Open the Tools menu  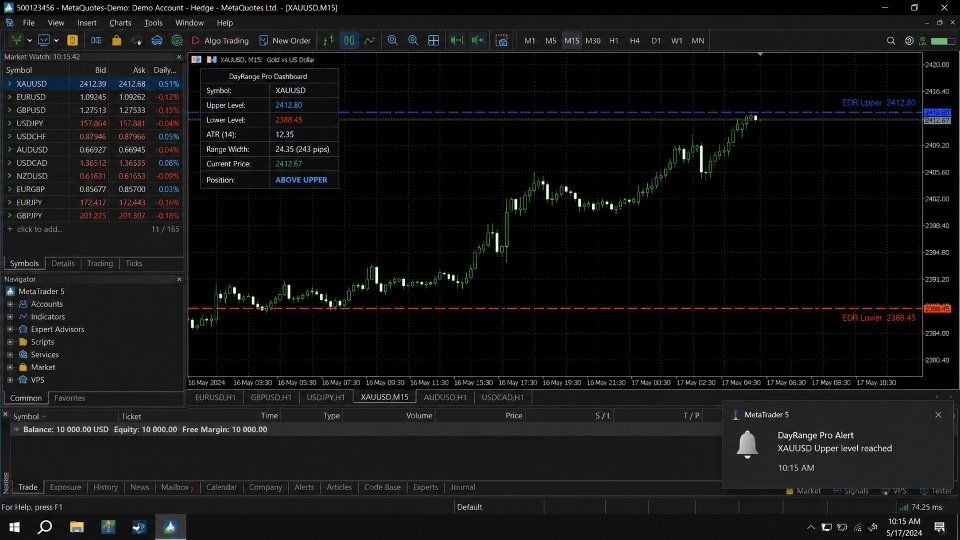coord(153,23)
